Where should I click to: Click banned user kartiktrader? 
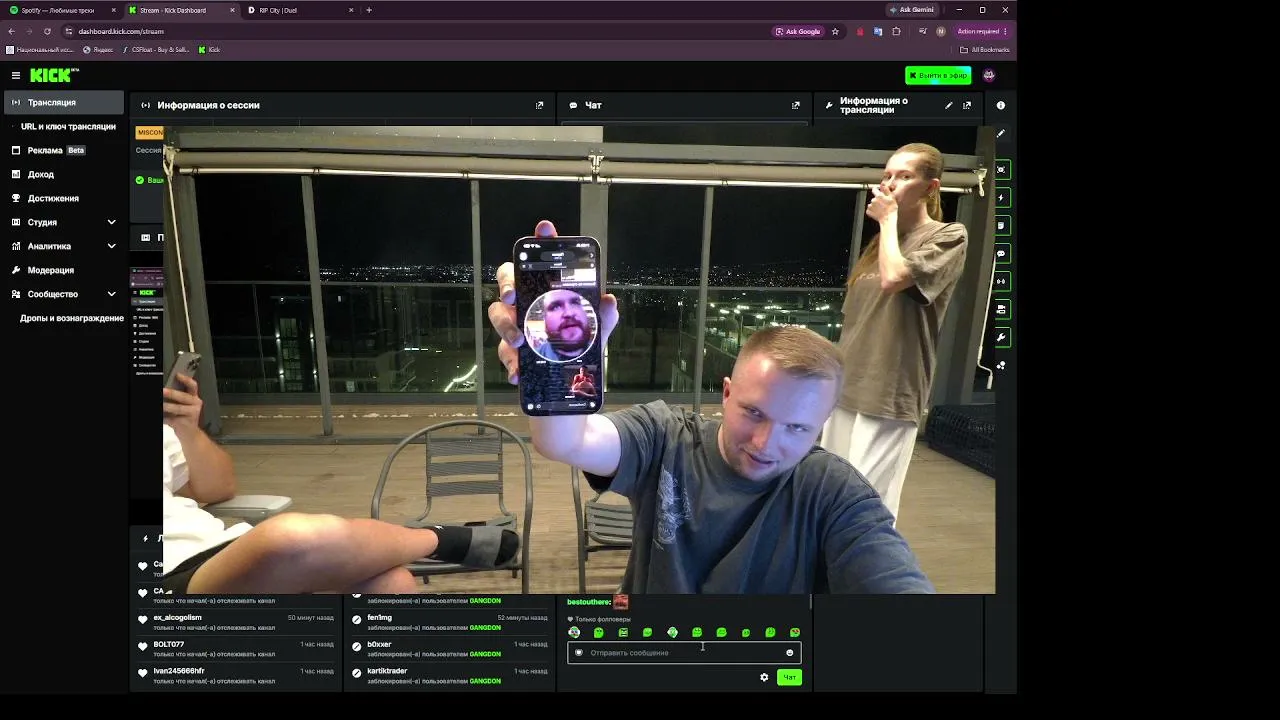(x=387, y=671)
